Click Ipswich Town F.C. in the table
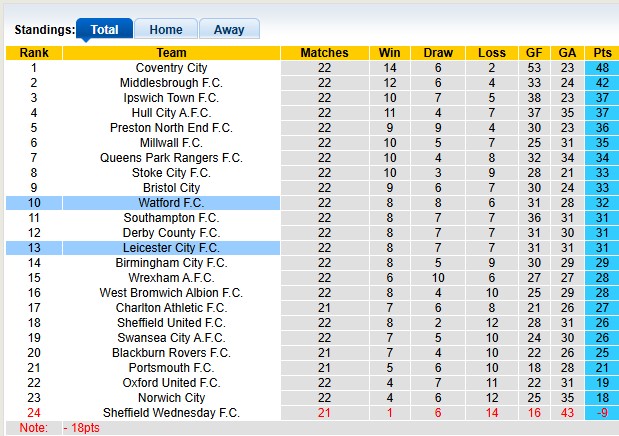The image size is (619, 436). [x=171, y=98]
